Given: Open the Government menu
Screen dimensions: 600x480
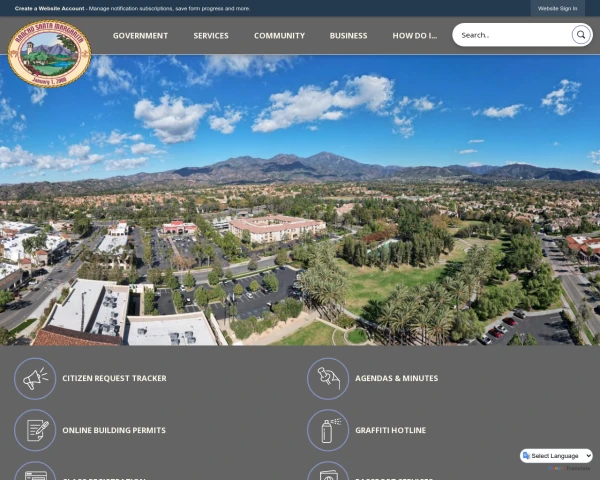Looking at the screenshot, I should click(x=140, y=36).
